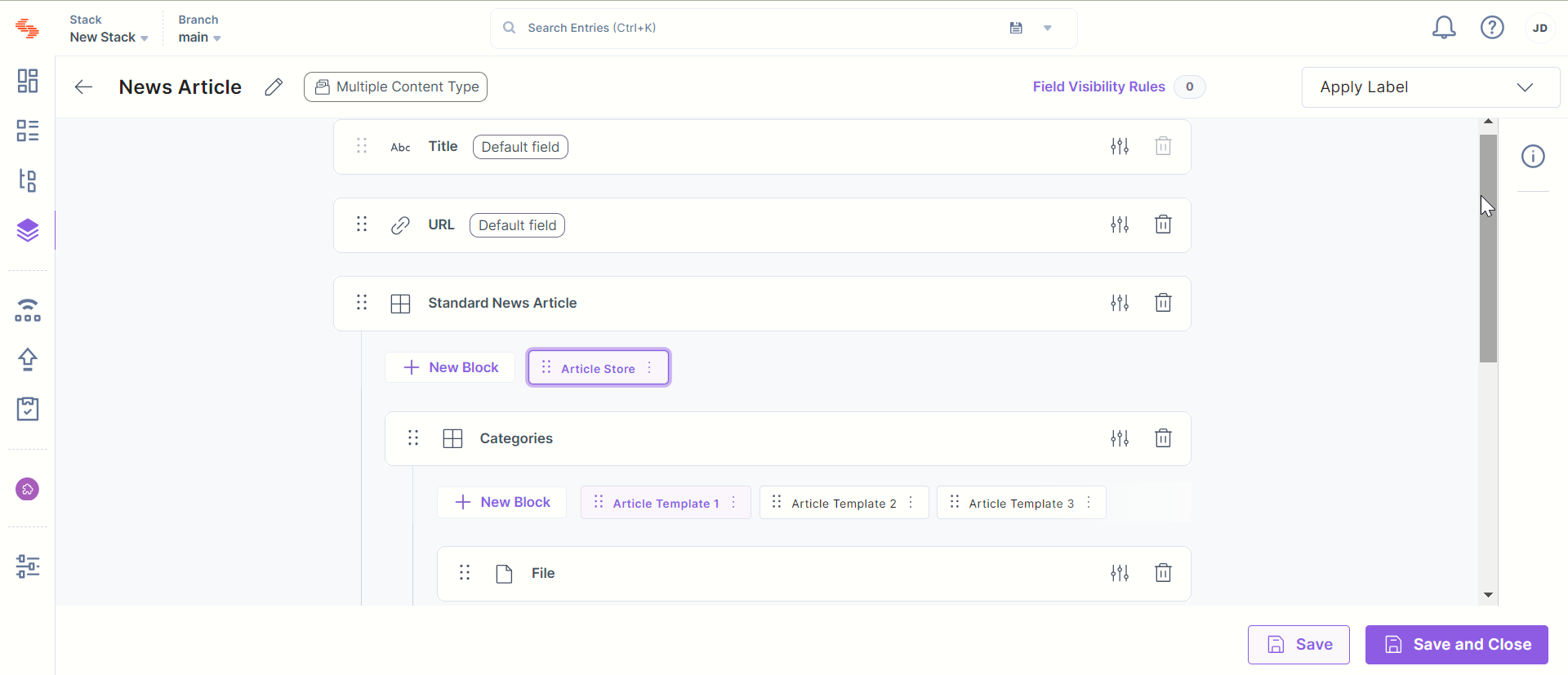The width and height of the screenshot is (1568, 675).
Task: Open the purple marketplace app icon
Action: (x=28, y=490)
